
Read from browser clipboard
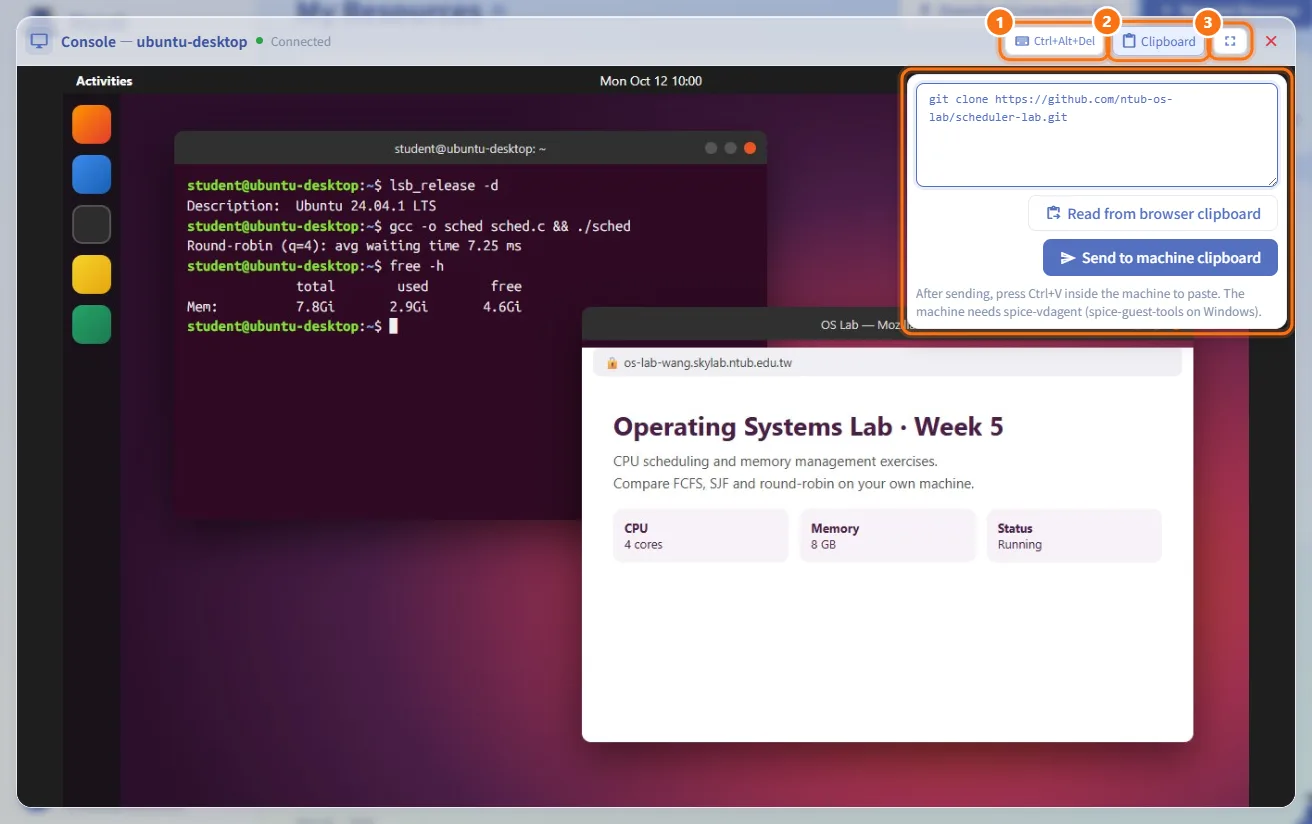(x=1153, y=213)
